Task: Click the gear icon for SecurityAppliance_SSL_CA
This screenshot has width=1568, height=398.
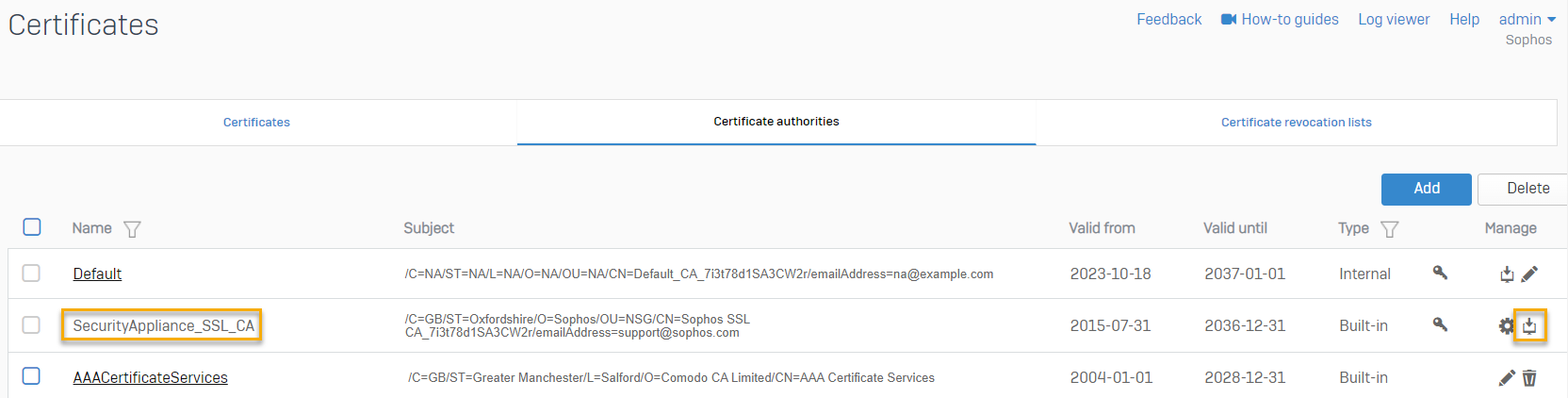Action: tap(1506, 325)
